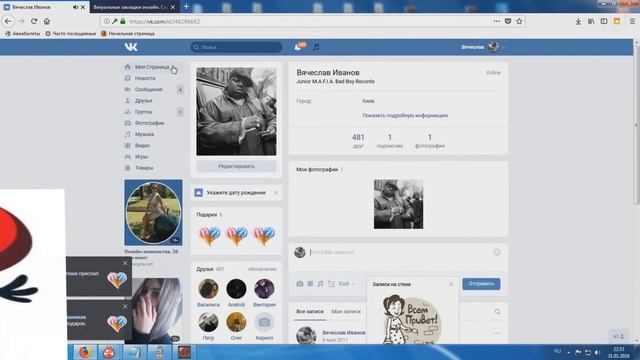Open the large profile avatar photo
The height and width of the screenshot is (360, 640).
coord(236,111)
